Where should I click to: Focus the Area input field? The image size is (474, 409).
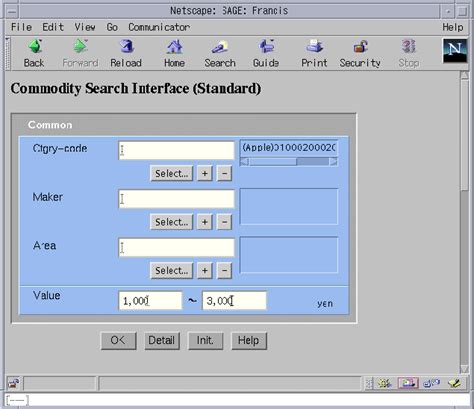pos(176,247)
